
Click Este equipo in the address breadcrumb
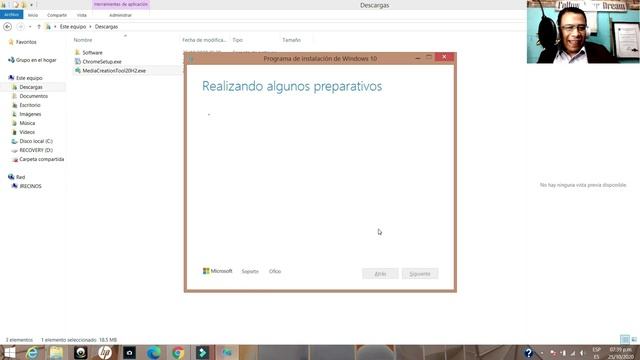(x=73, y=27)
